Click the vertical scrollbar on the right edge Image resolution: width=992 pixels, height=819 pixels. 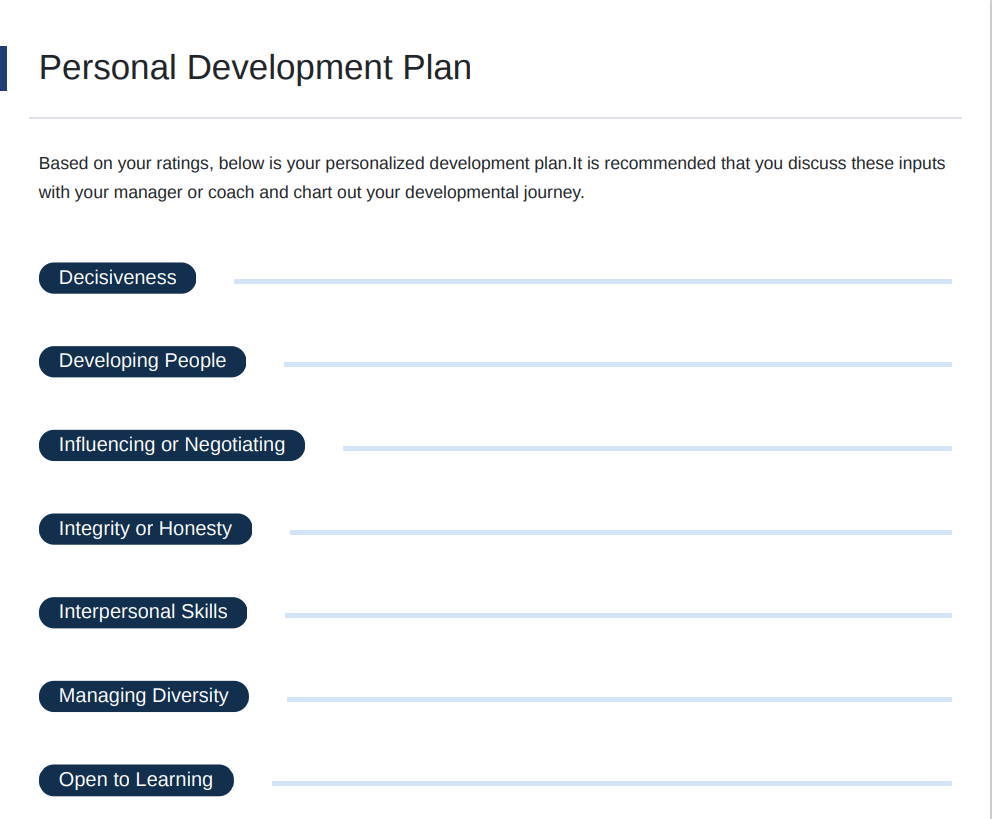[986, 400]
